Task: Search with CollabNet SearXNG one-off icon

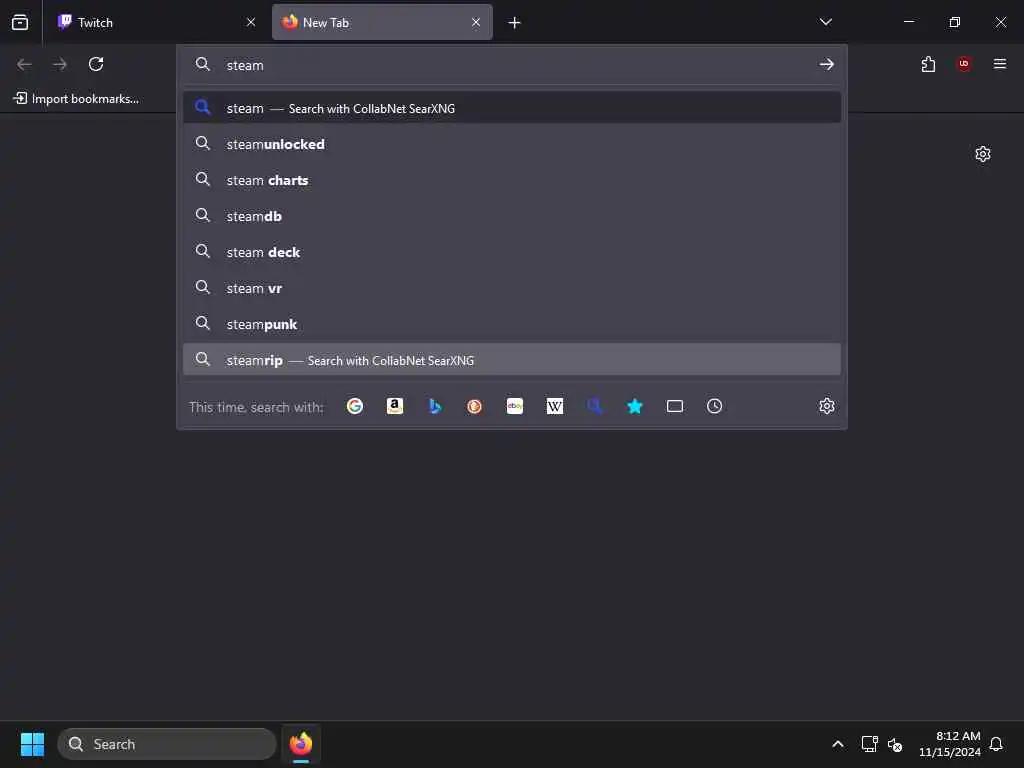Action: coord(594,406)
